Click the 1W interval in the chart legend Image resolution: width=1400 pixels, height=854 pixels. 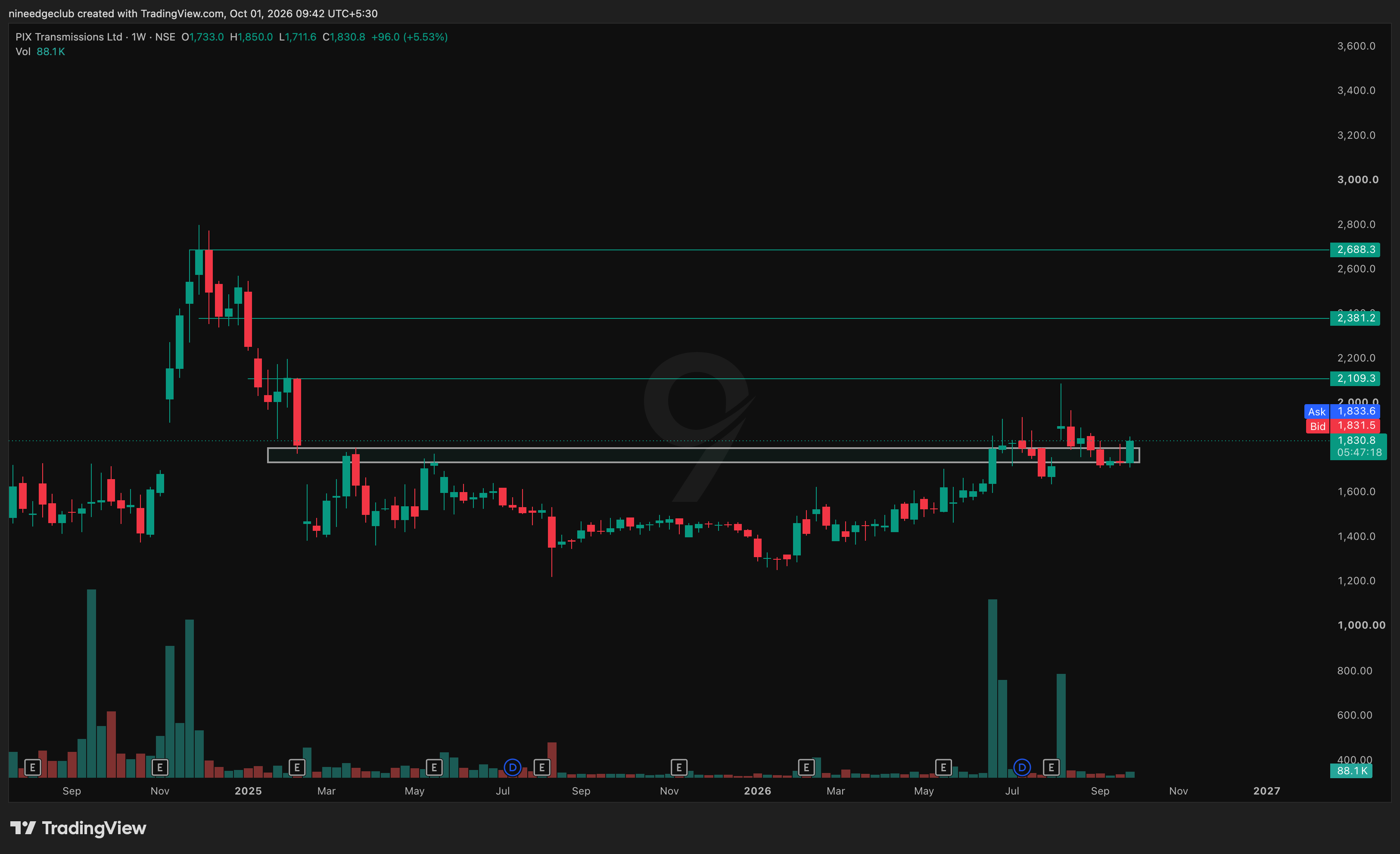139,37
